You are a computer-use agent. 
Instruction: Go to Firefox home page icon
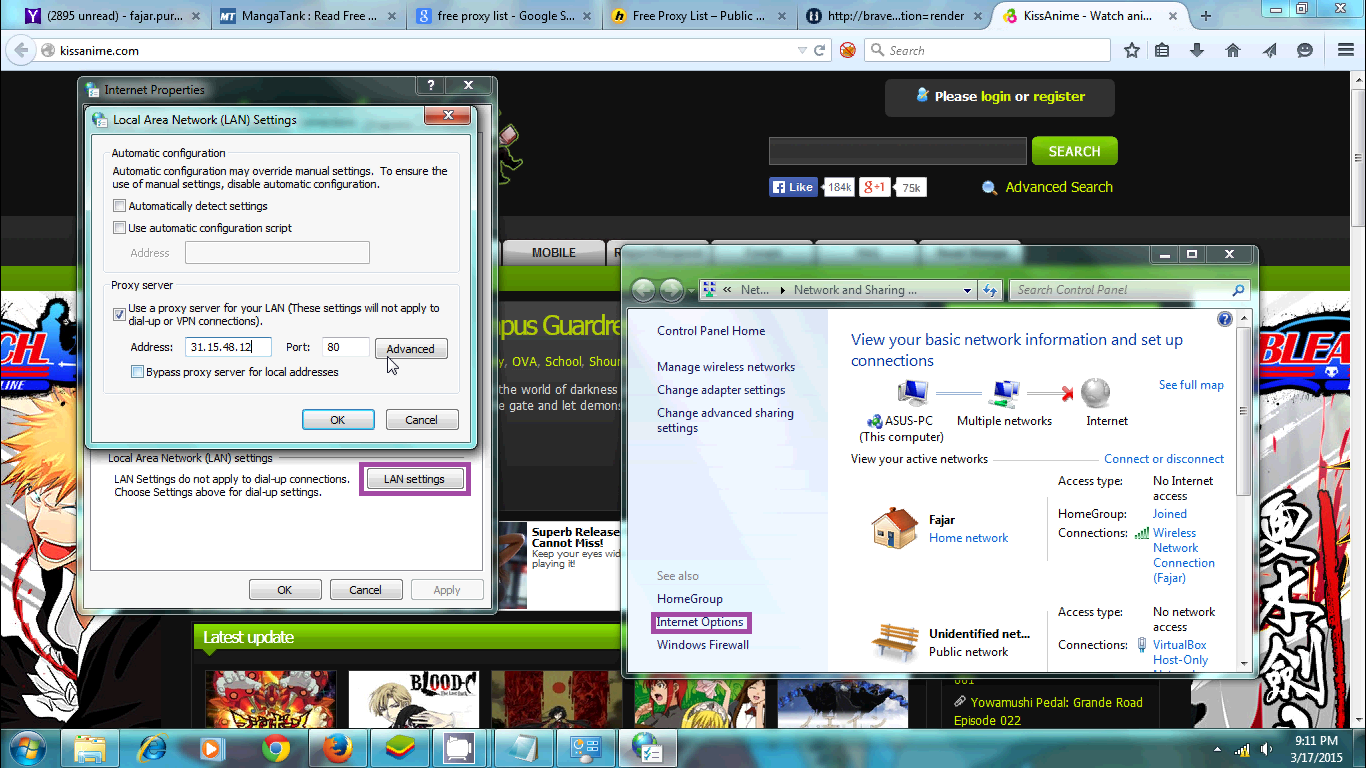(1233, 50)
